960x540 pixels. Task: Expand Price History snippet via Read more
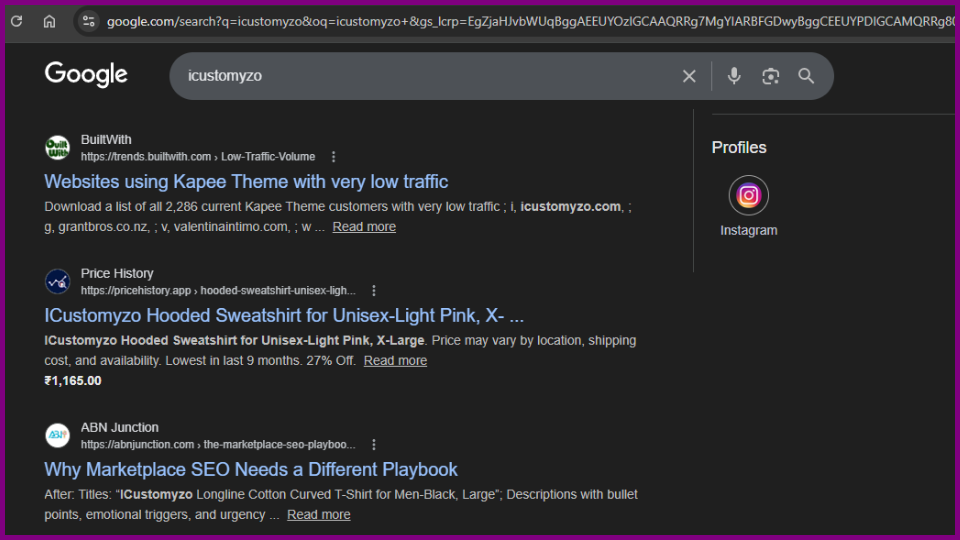pyautogui.click(x=395, y=361)
